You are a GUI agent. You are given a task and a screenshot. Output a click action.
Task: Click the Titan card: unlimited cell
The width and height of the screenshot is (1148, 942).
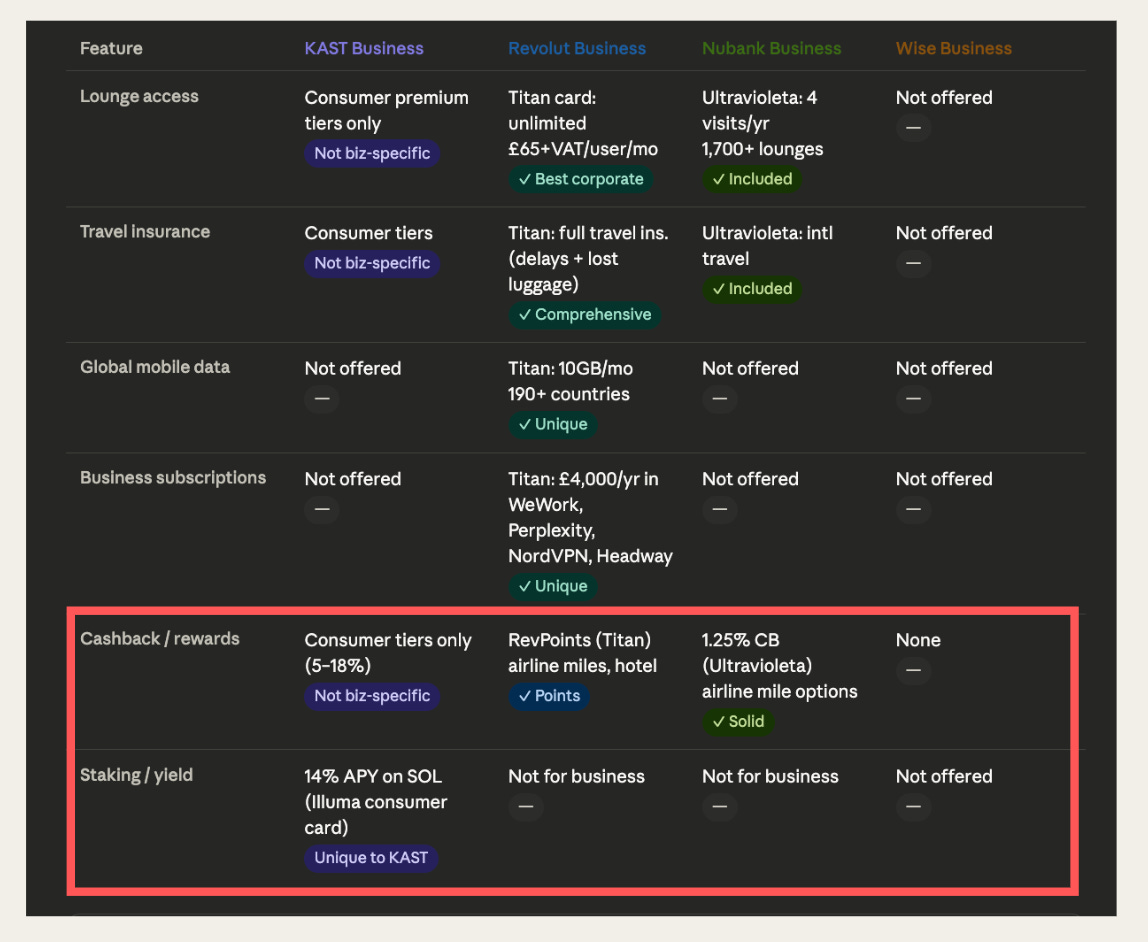tap(583, 124)
